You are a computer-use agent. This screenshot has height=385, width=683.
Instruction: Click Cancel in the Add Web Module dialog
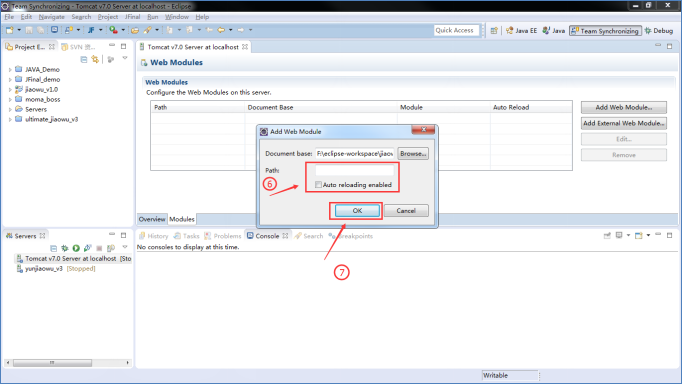[x=406, y=211]
